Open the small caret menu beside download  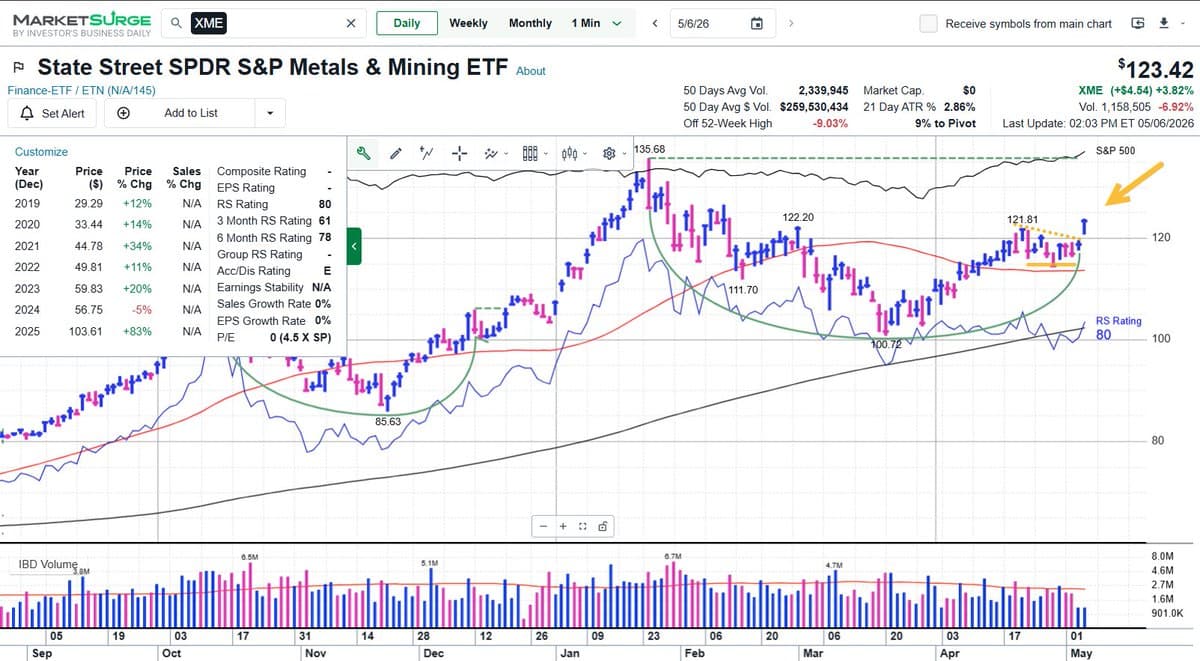1182,24
